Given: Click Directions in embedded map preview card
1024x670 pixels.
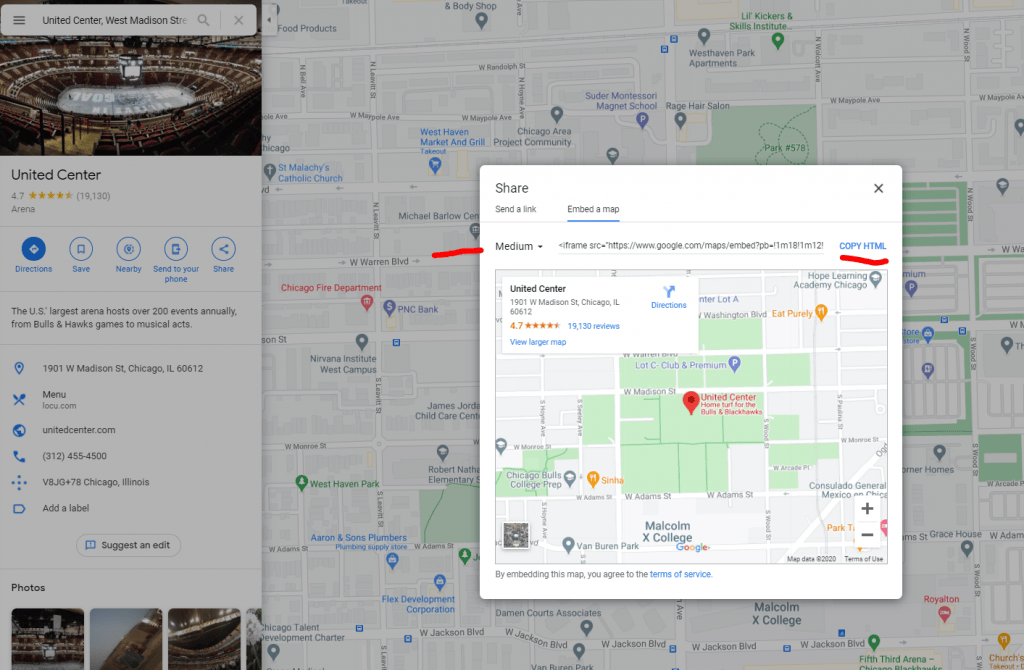Looking at the screenshot, I should [669, 297].
